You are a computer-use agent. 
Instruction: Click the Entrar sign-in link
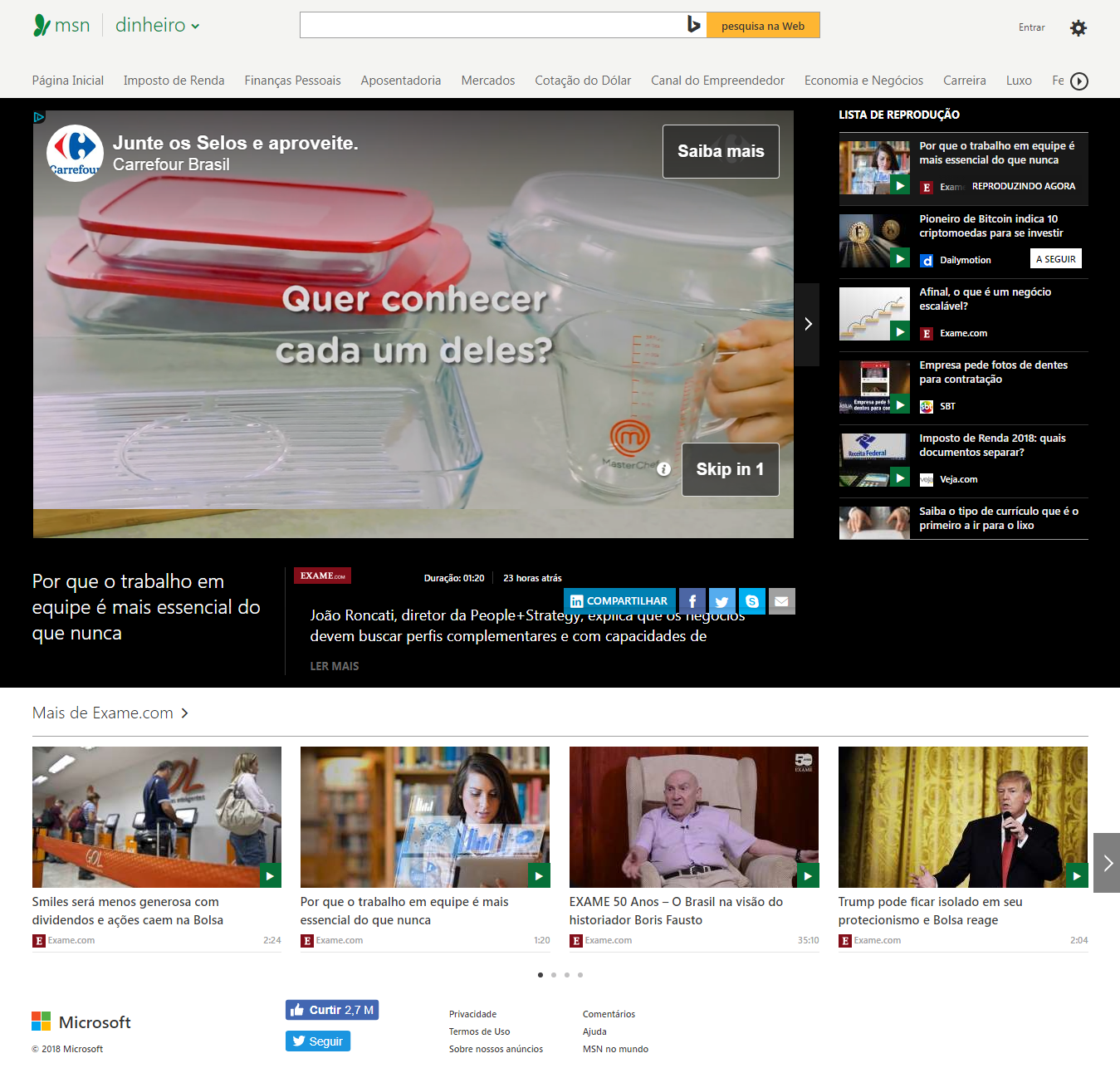pyautogui.click(x=1031, y=27)
